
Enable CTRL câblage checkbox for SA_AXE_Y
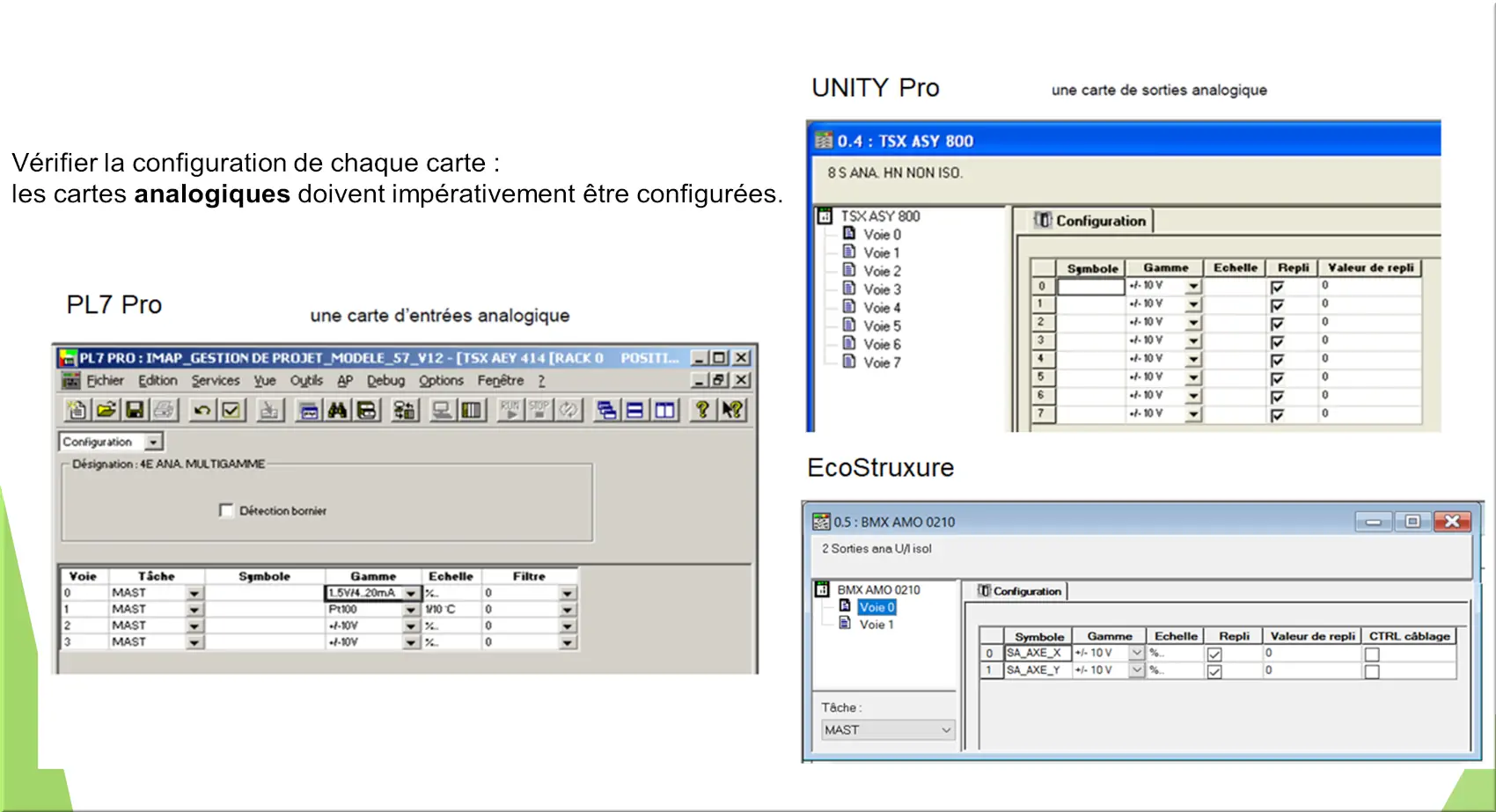1372,672
